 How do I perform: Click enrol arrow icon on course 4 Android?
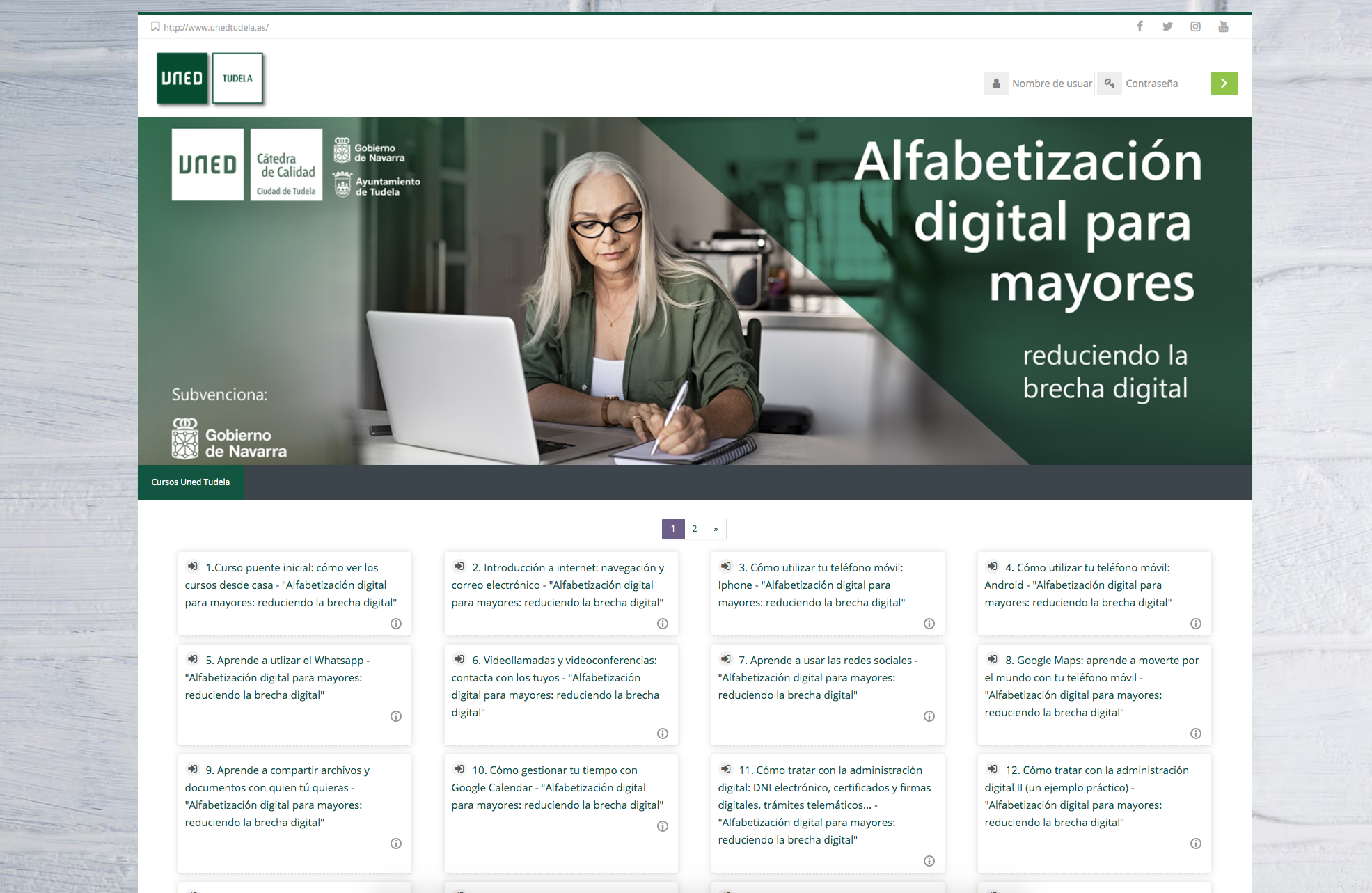pyautogui.click(x=993, y=567)
